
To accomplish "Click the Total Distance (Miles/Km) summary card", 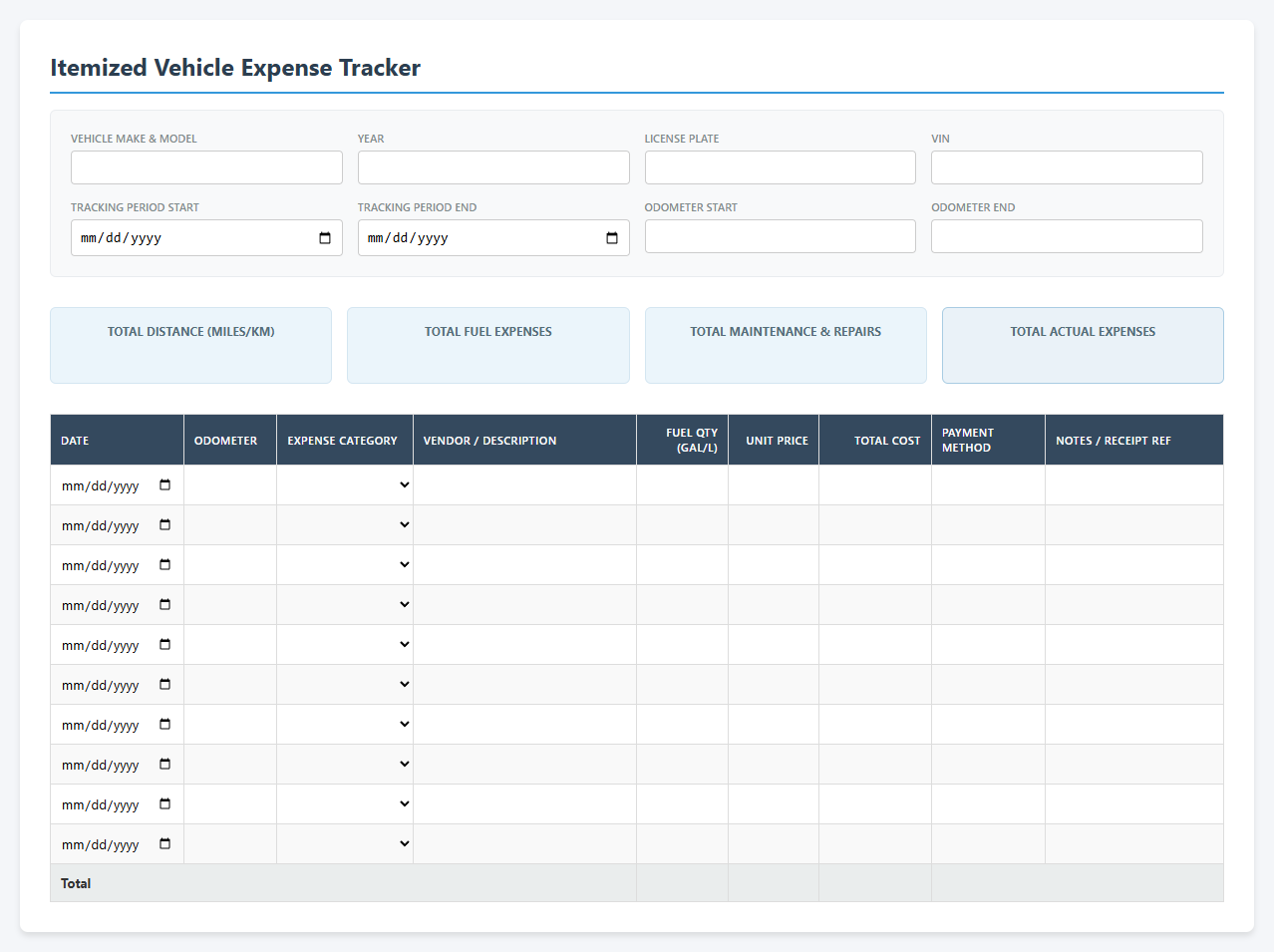I will click(x=190, y=345).
